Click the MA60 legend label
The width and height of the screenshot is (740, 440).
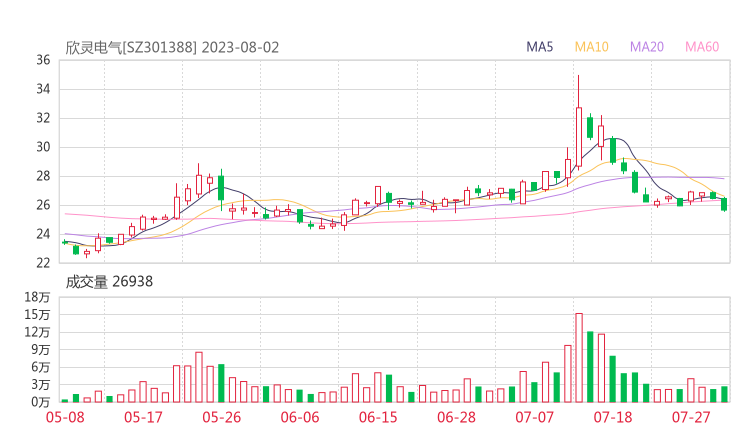702,47
